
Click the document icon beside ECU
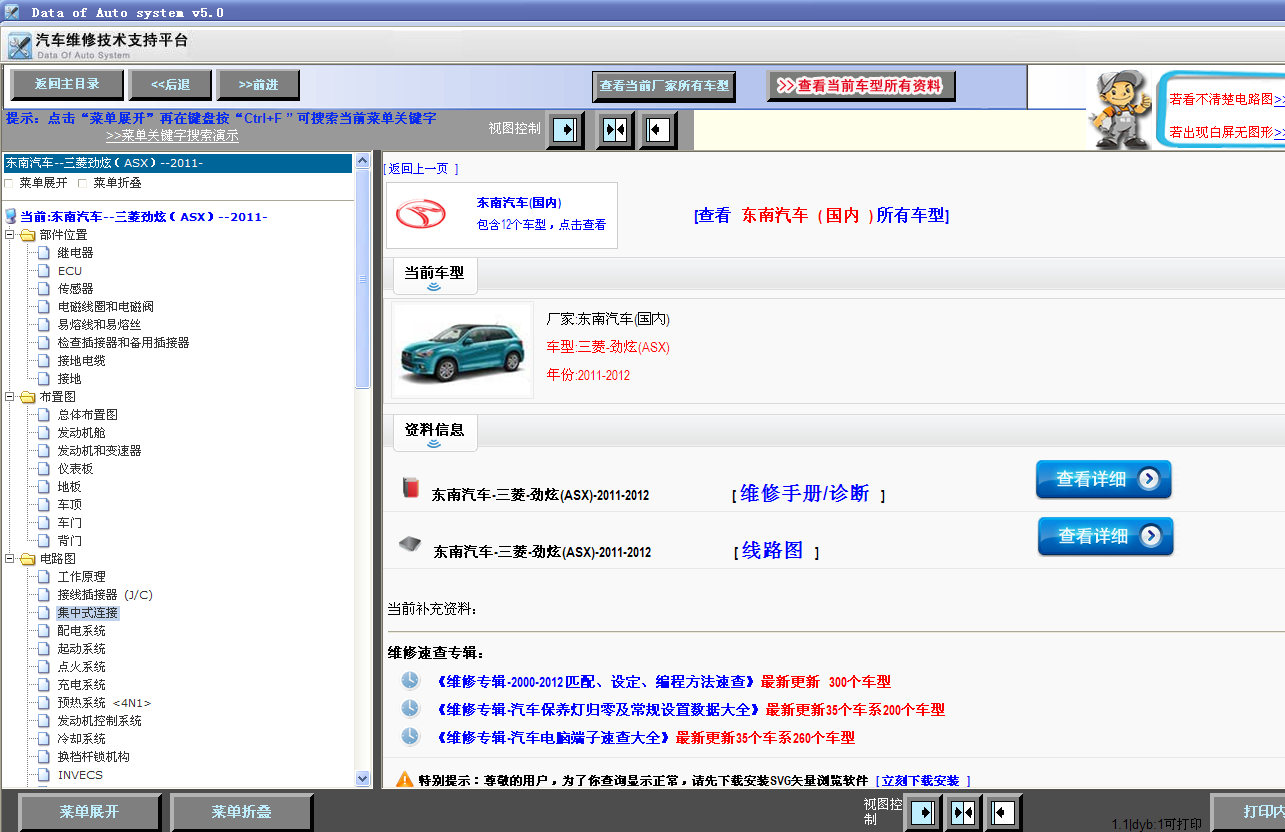(44, 271)
